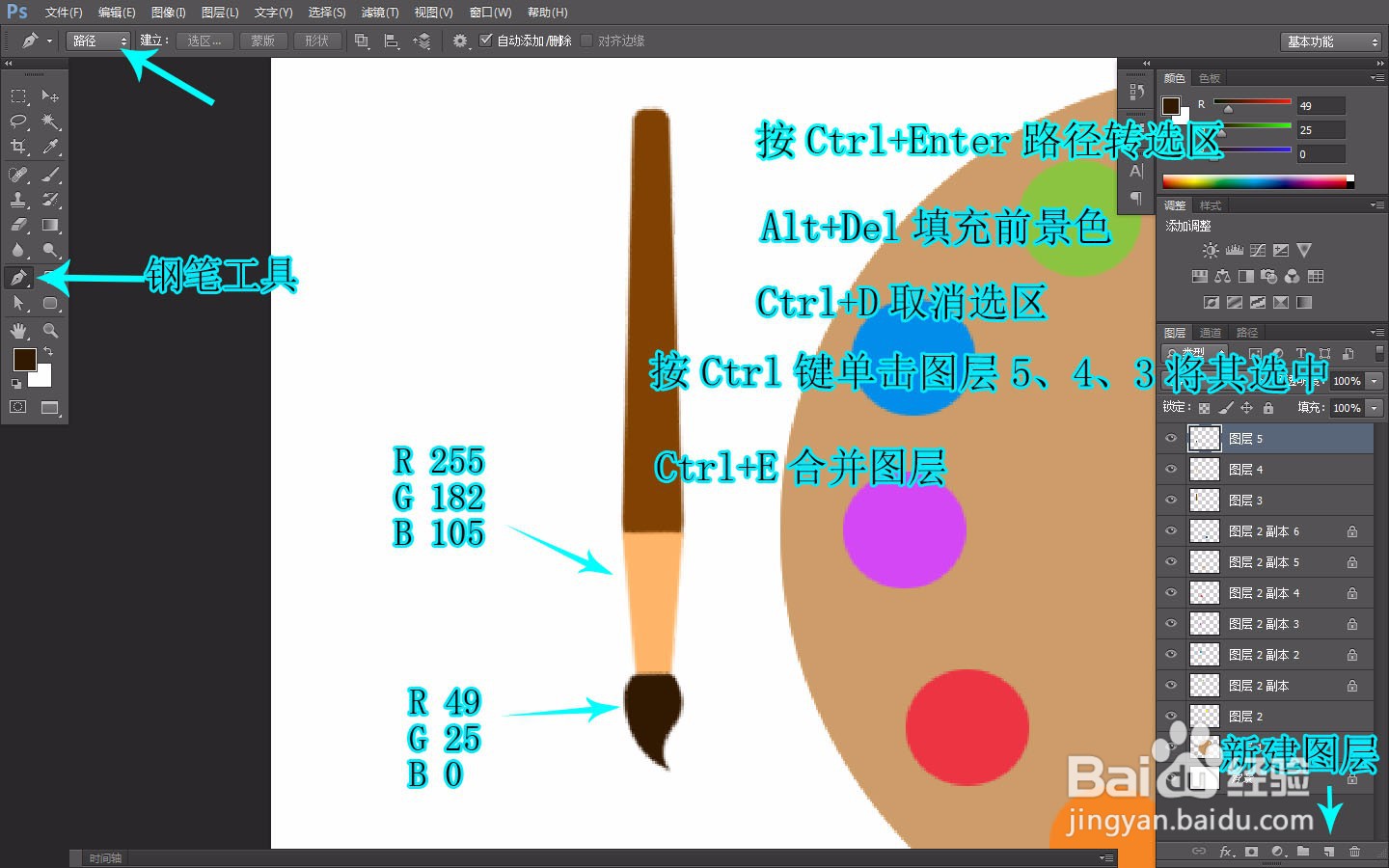This screenshot has width=1389, height=868.
Task: Add a layer mask
Action: 1251,852
